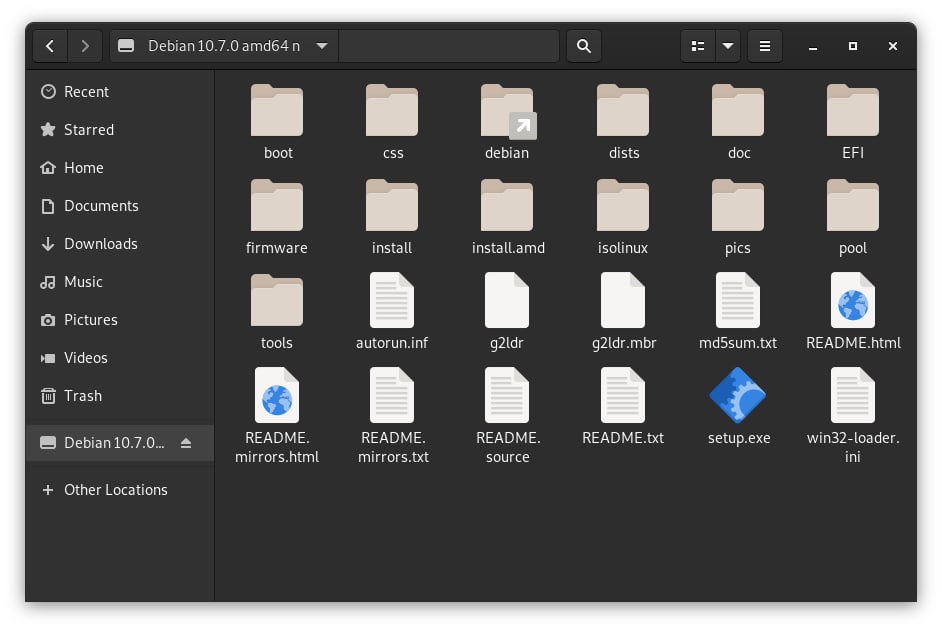
Task: Click the empty path bar area
Action: click(x=449, y=46)
